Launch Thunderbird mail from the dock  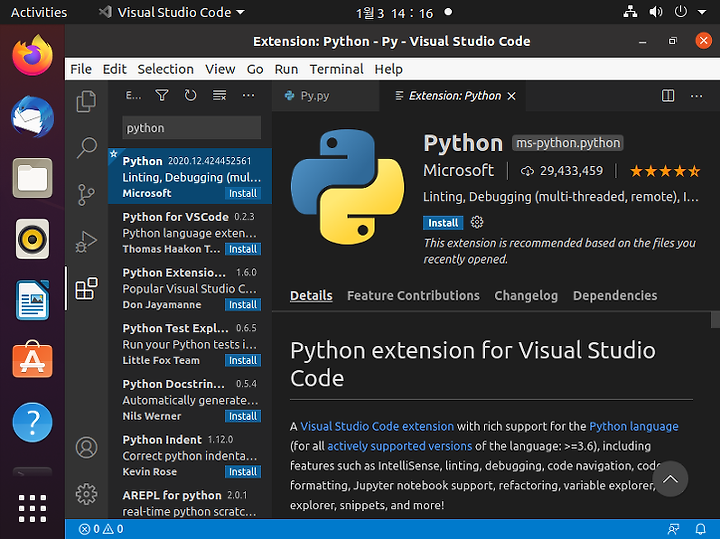tap(32, 117)
